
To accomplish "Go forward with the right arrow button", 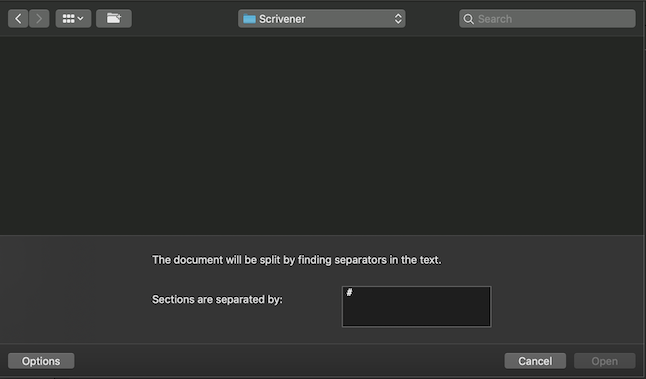I will 39,19.
